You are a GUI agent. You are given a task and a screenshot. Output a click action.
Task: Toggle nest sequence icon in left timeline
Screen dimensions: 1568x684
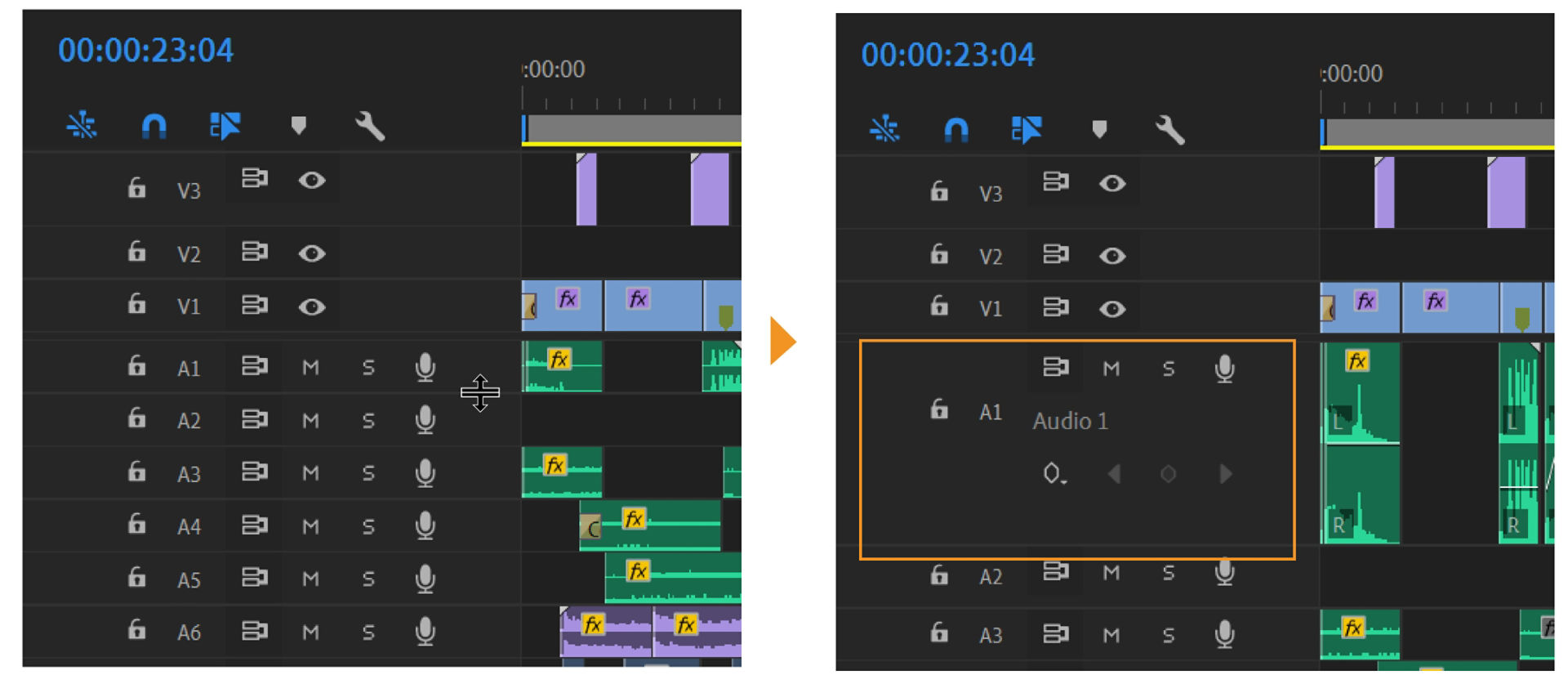pyautogui.click(x=82, y=125)
